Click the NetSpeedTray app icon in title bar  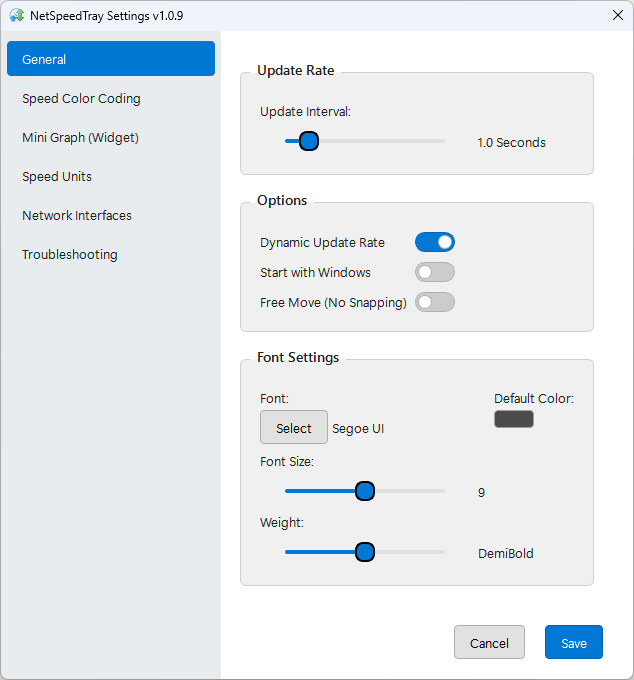(16, 15)
